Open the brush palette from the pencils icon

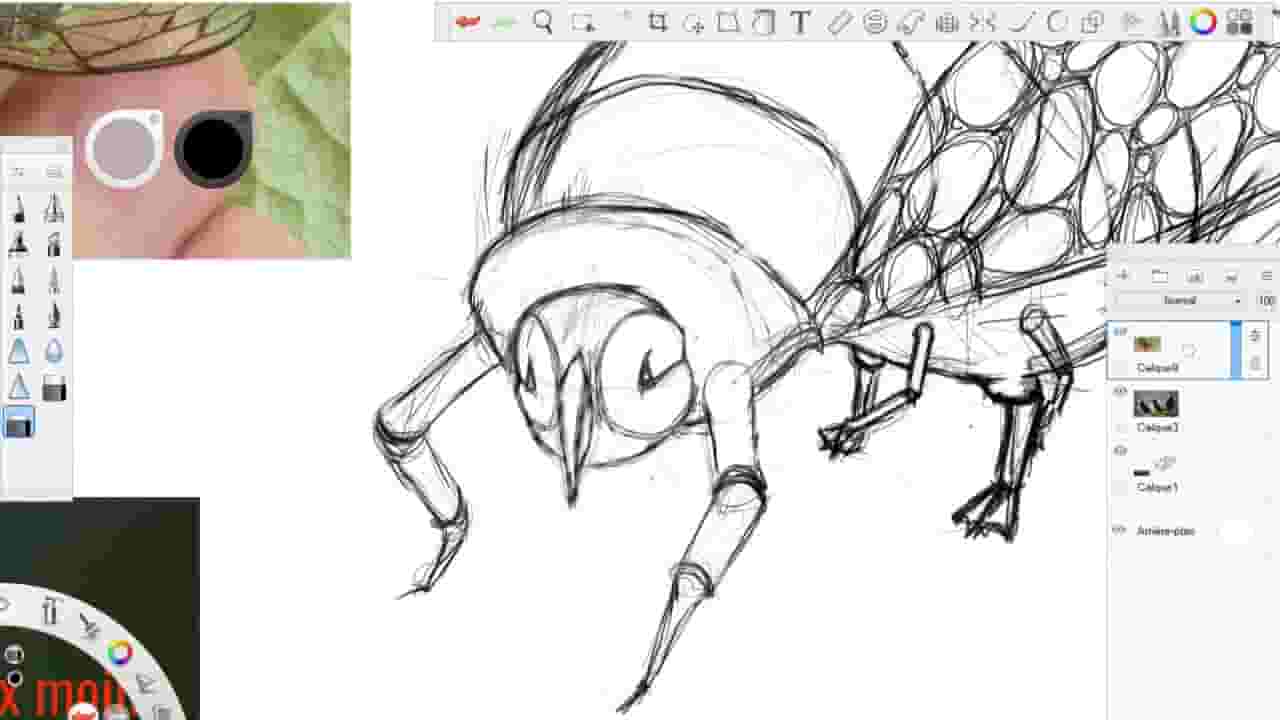pyautogui.click(x=1167, y=22)
